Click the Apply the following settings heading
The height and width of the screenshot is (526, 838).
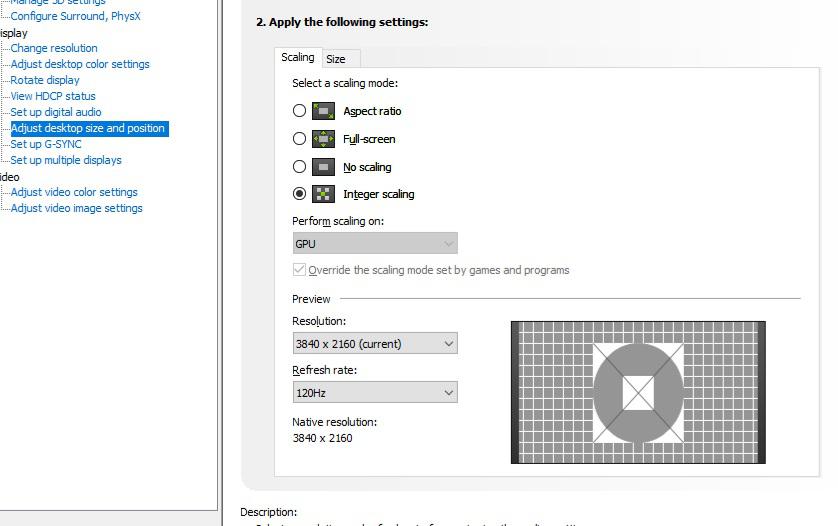(342, 22)
